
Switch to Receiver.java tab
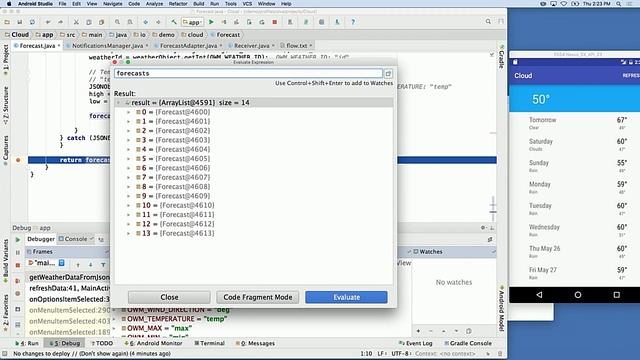[251, 46]
